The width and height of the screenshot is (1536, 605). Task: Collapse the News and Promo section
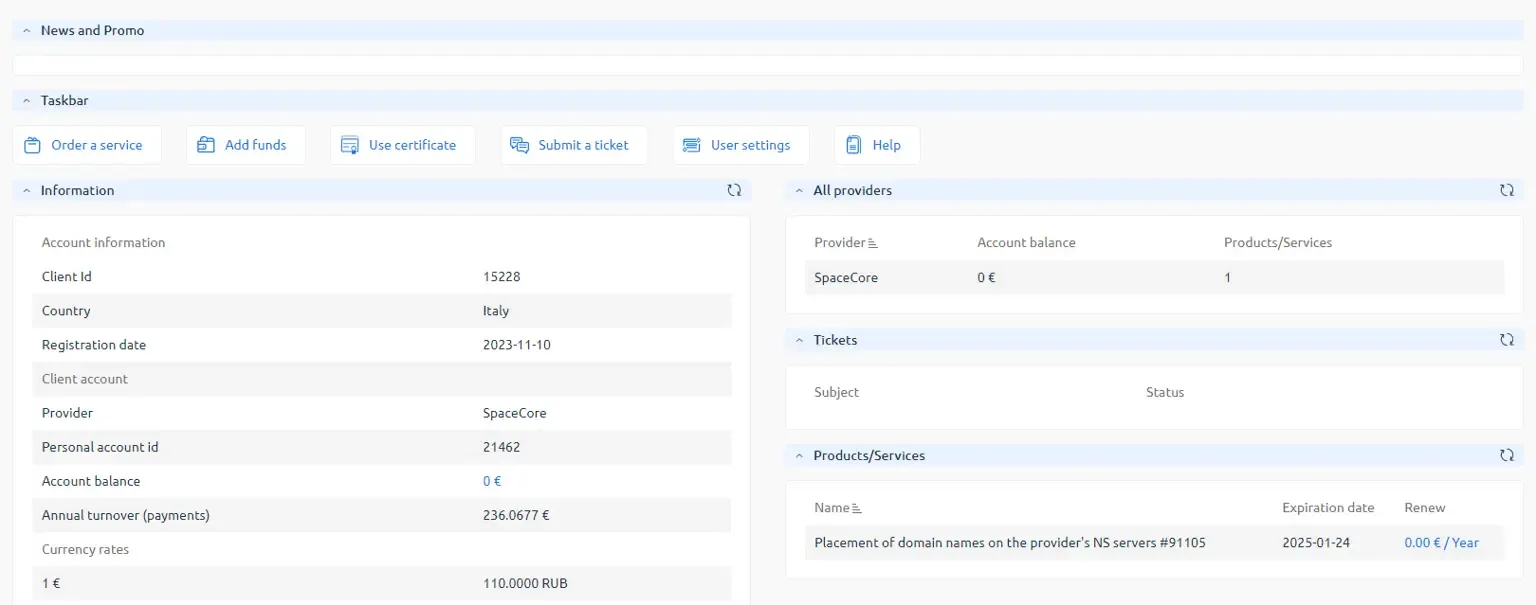[x=27, y=30]
